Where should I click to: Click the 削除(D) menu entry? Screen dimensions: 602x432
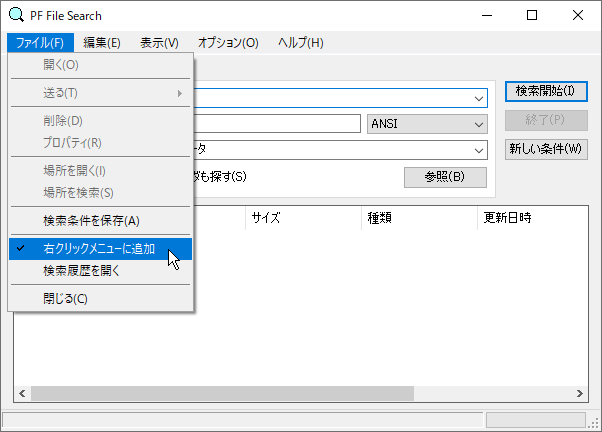[x=101, y=121]
